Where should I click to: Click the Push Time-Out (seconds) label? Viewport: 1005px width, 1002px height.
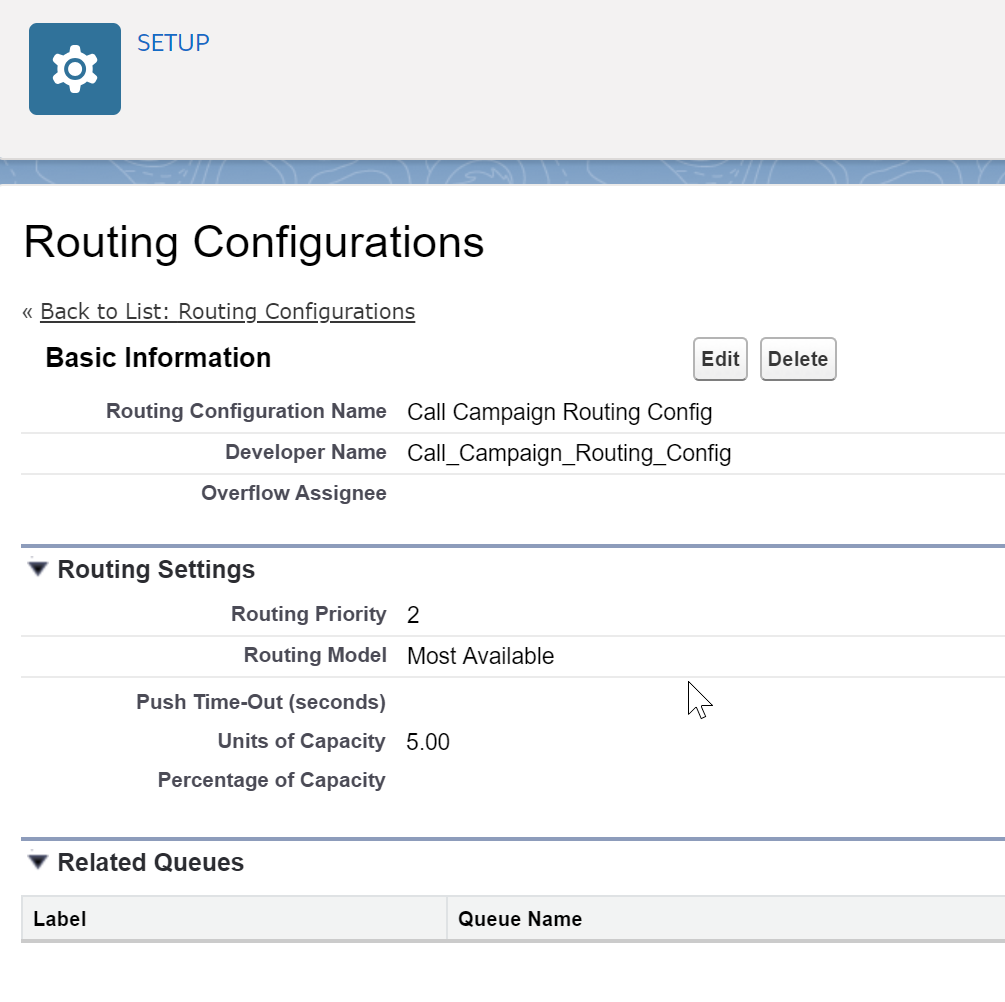coord(261,702)
